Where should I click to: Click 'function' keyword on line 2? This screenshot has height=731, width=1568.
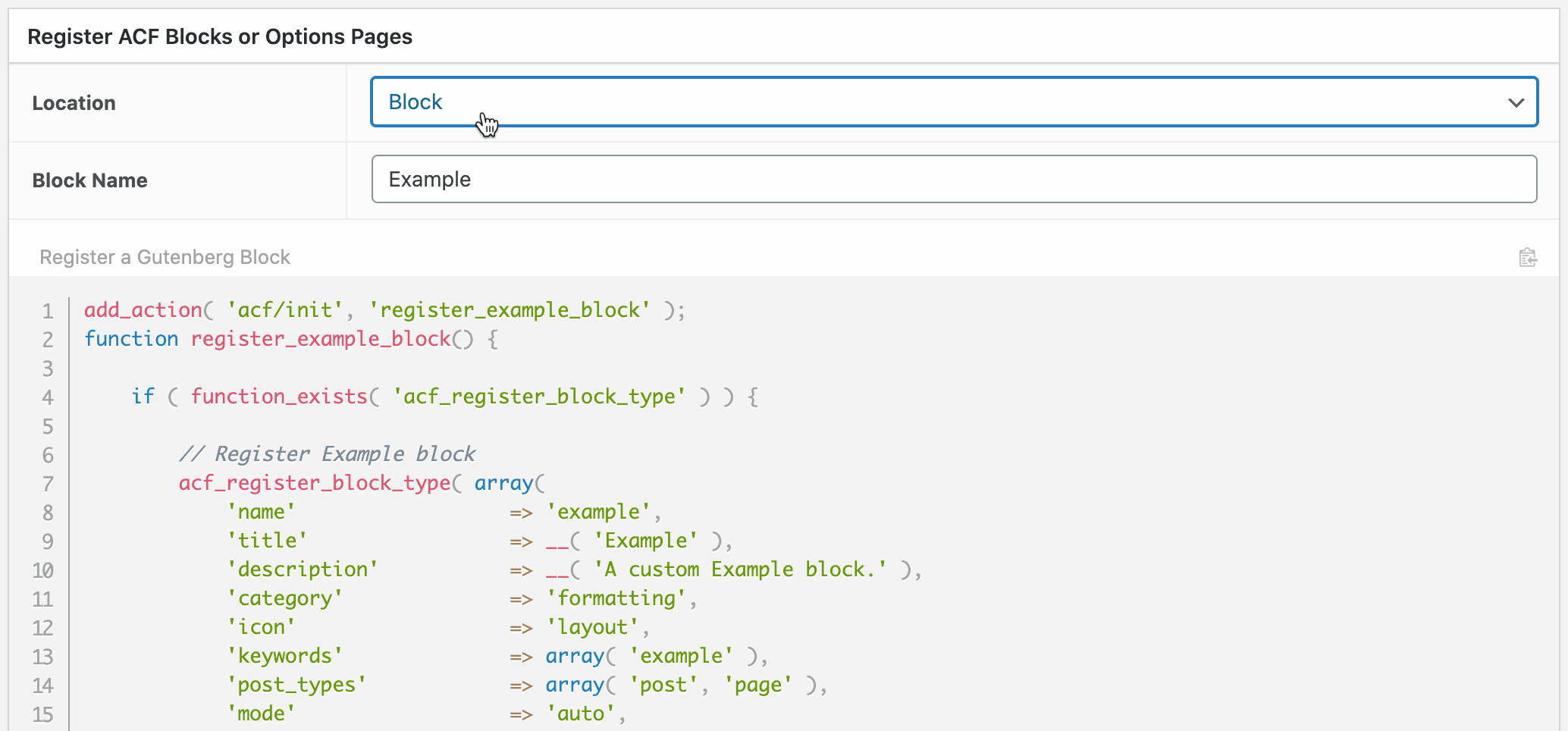coord(131,339)
